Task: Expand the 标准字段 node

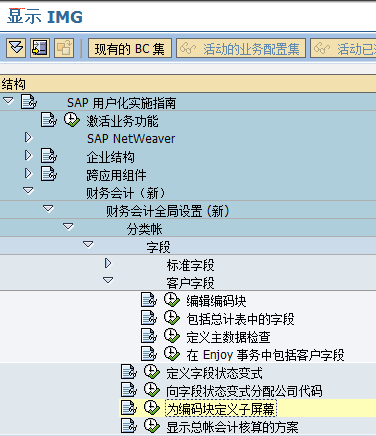Action: pyautogui.click(x=108, y=263)
